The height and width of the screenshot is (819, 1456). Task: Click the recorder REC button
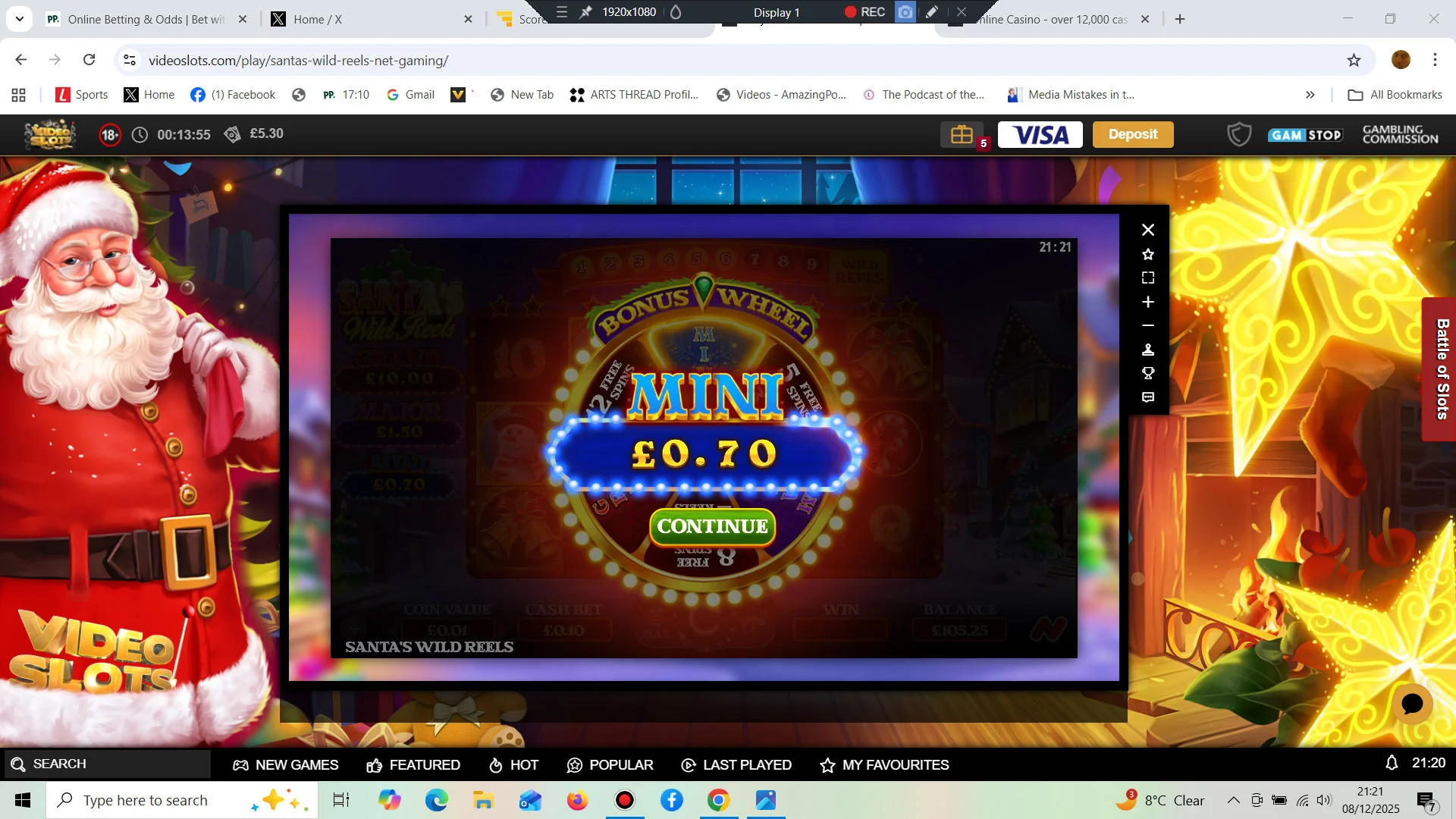coord(865,12)
